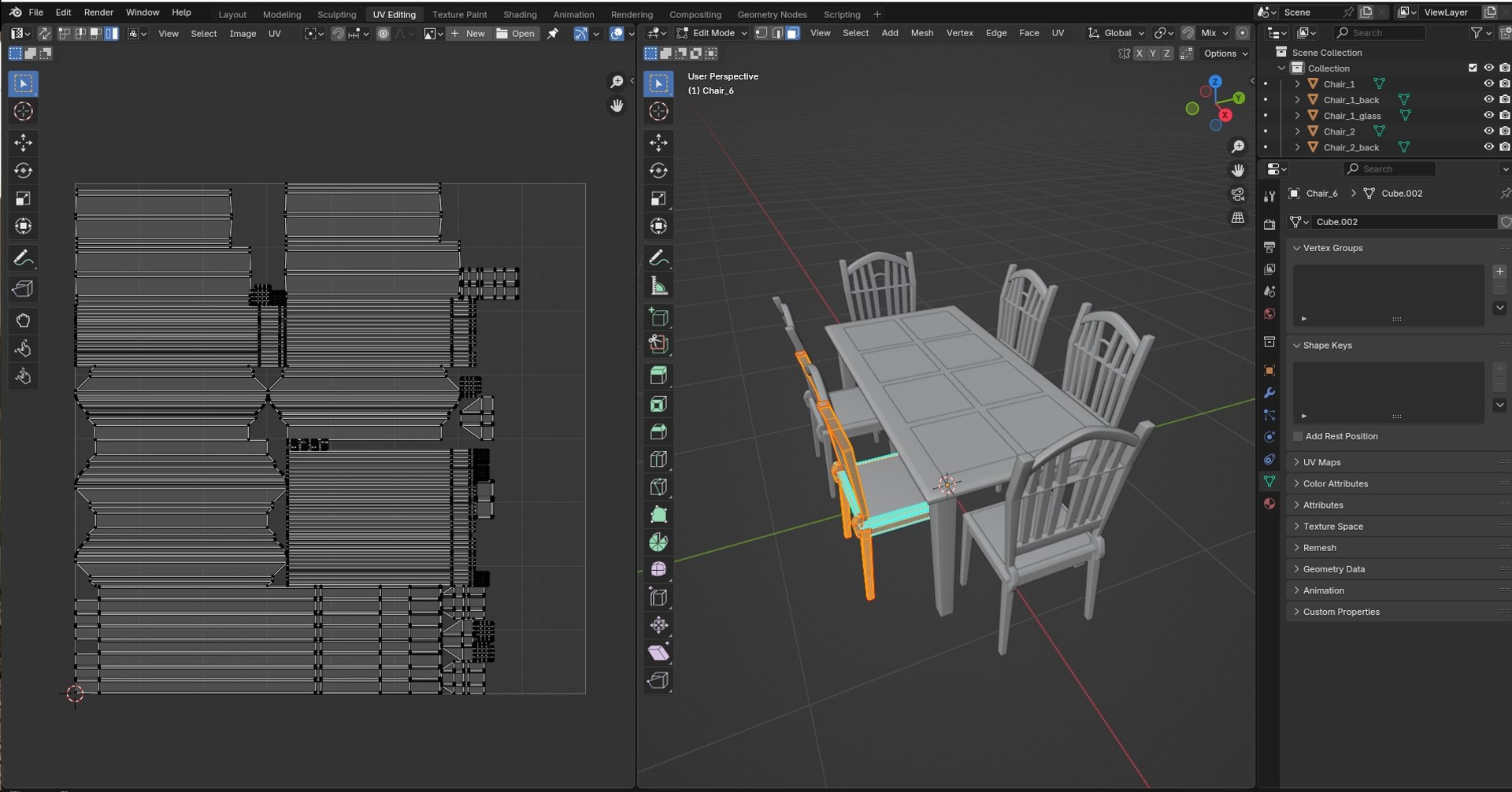Select the Annotate tool in UV editor
The image size is (1512, 792).
pos(23,258)
